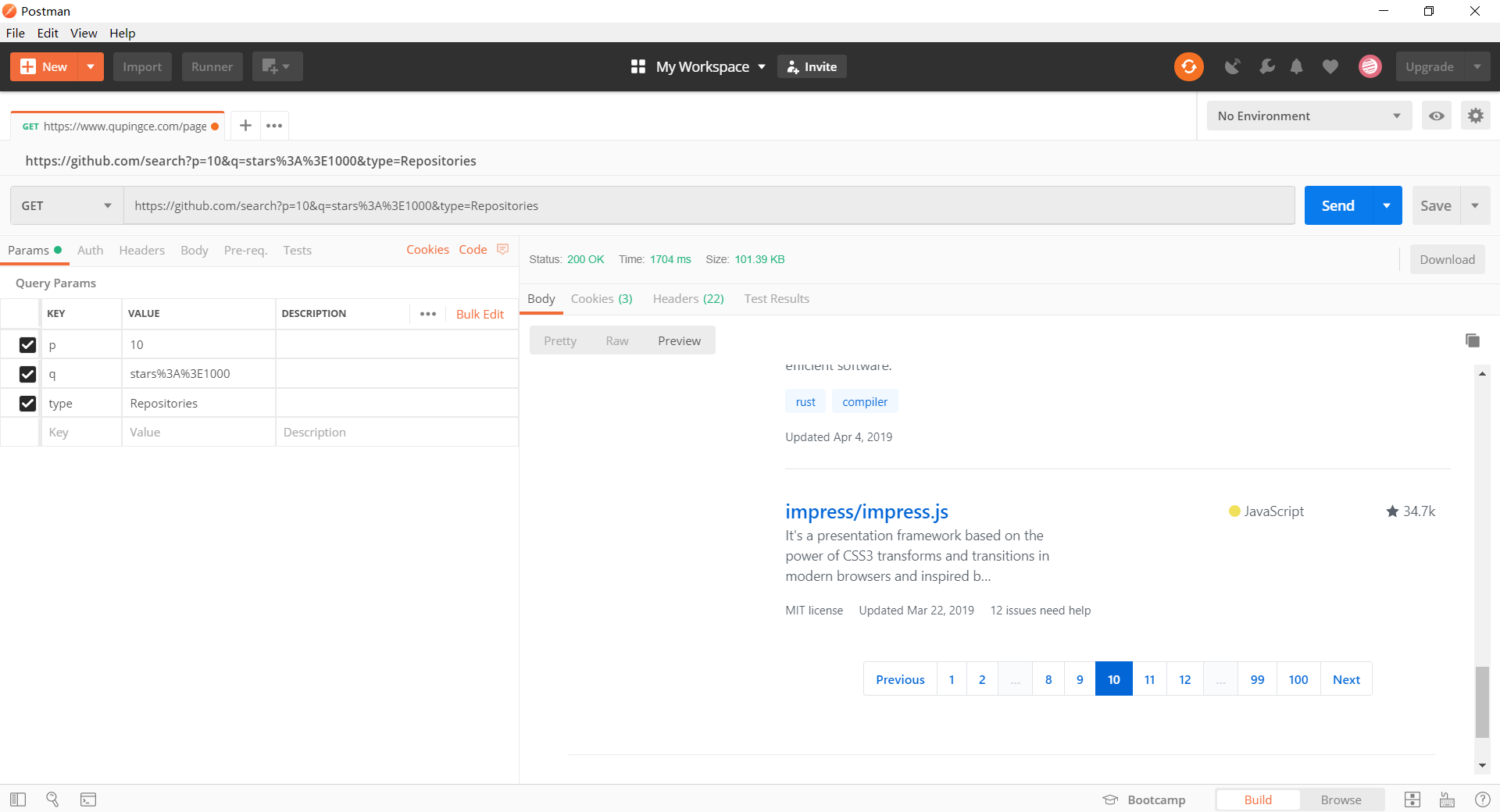Go to page 11 in pagination

(1149, 679)
